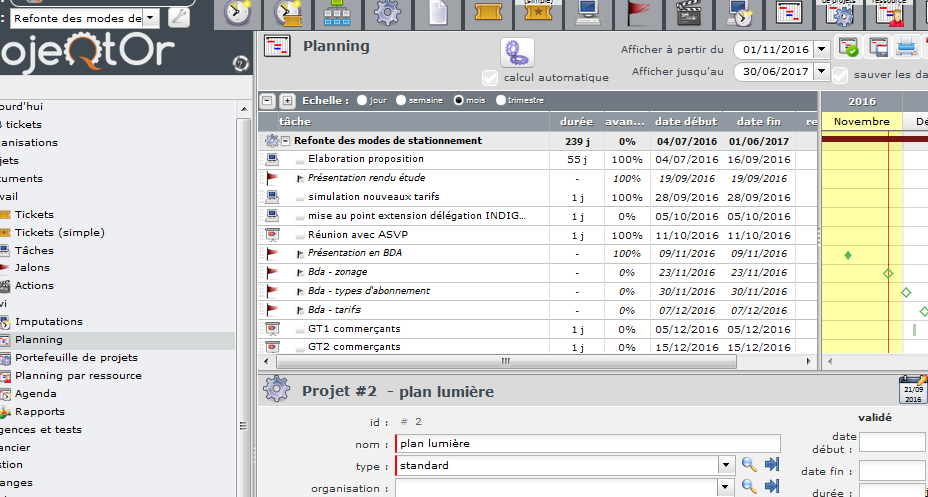Click the automatic calculation gears icon
This screenshot has width=928, height=497.
[517, 52]
